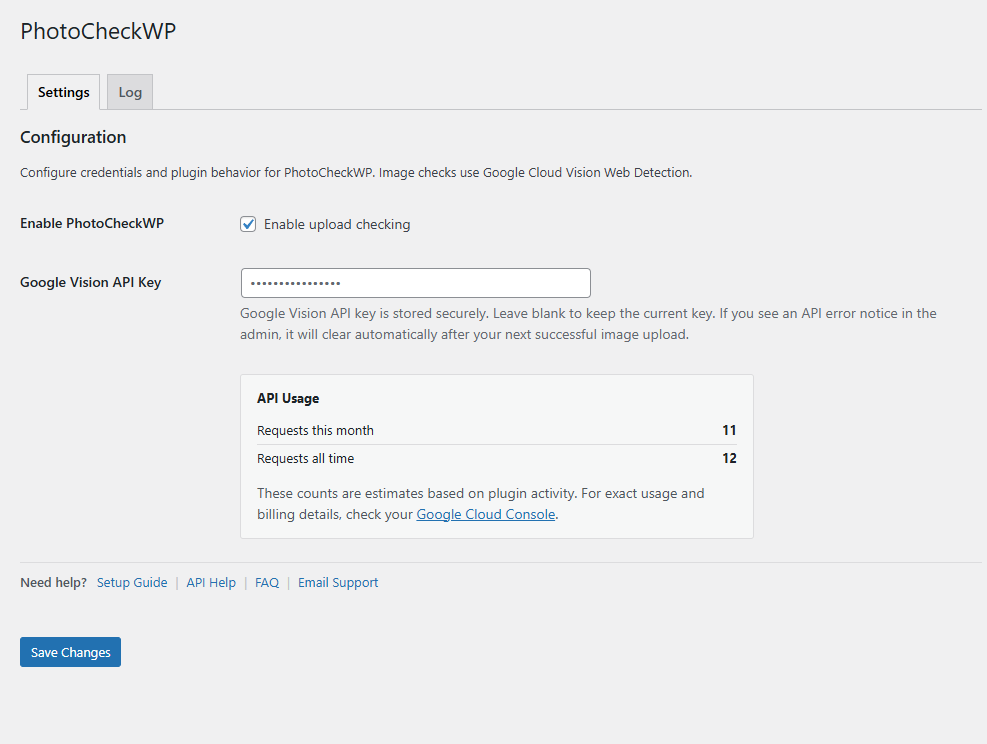Click the value 11 for monthly requests
Viewport: 987px width, 744px height.
pyautogui.click(x=729, y=431)
